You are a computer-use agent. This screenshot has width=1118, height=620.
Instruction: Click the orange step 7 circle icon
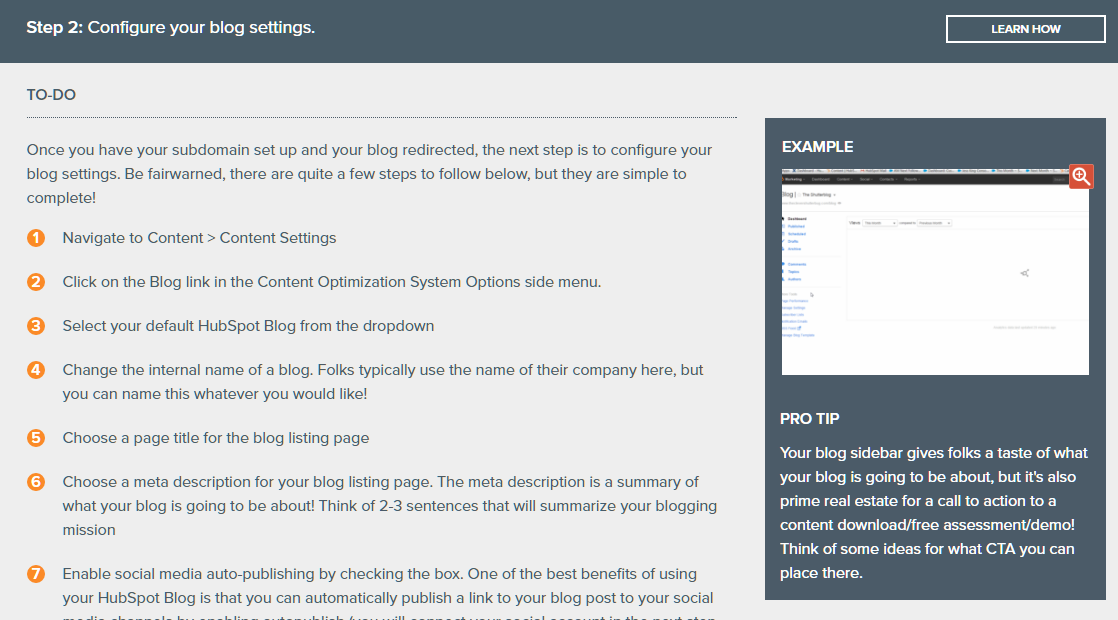pos(36,574)
